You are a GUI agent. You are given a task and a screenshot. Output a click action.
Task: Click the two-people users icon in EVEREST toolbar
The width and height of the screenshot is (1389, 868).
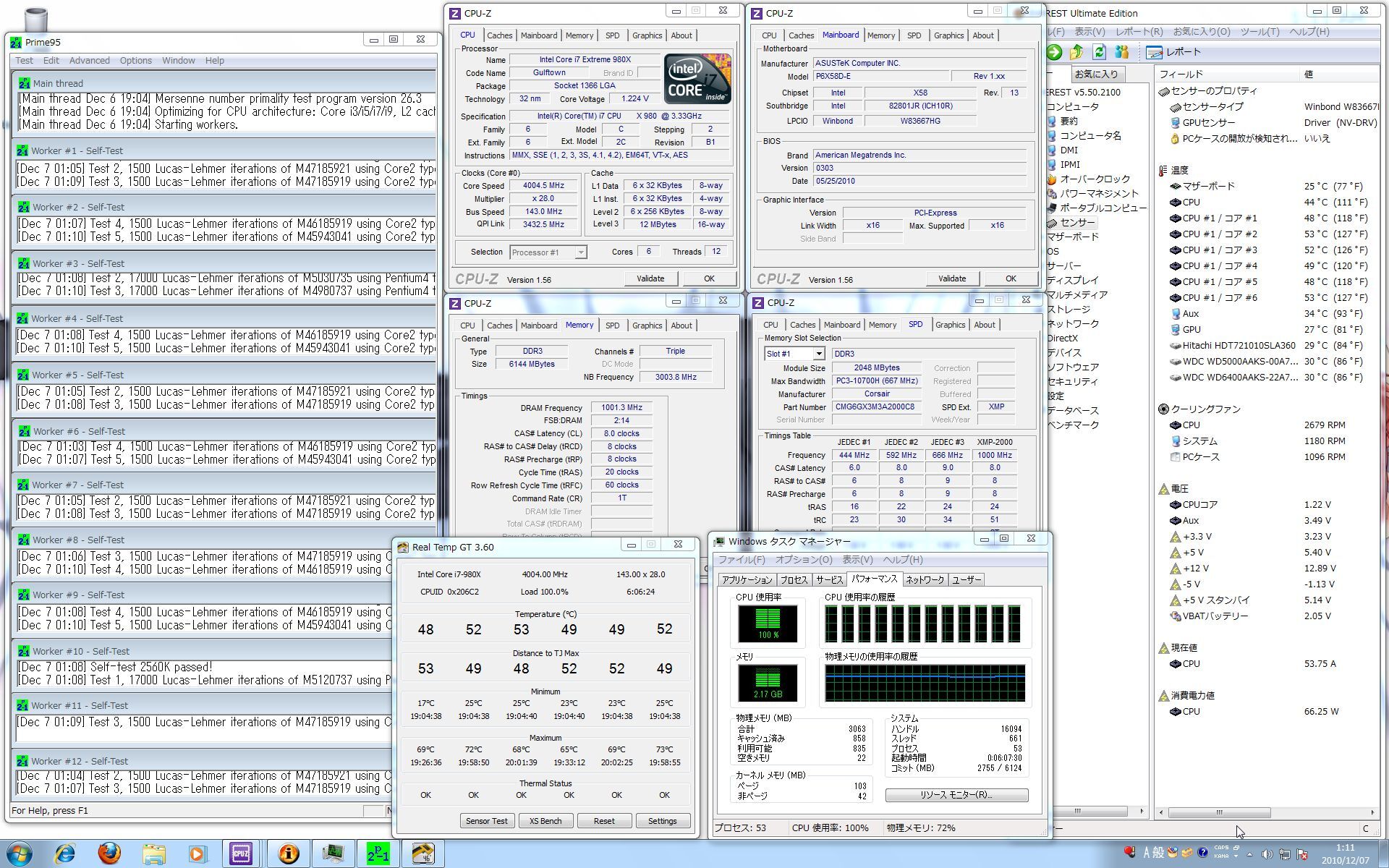1122,52
